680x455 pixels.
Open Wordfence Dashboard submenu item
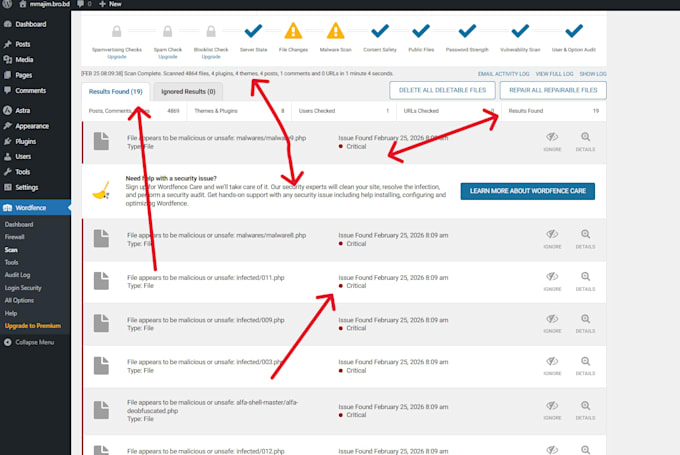pos(19,225)
